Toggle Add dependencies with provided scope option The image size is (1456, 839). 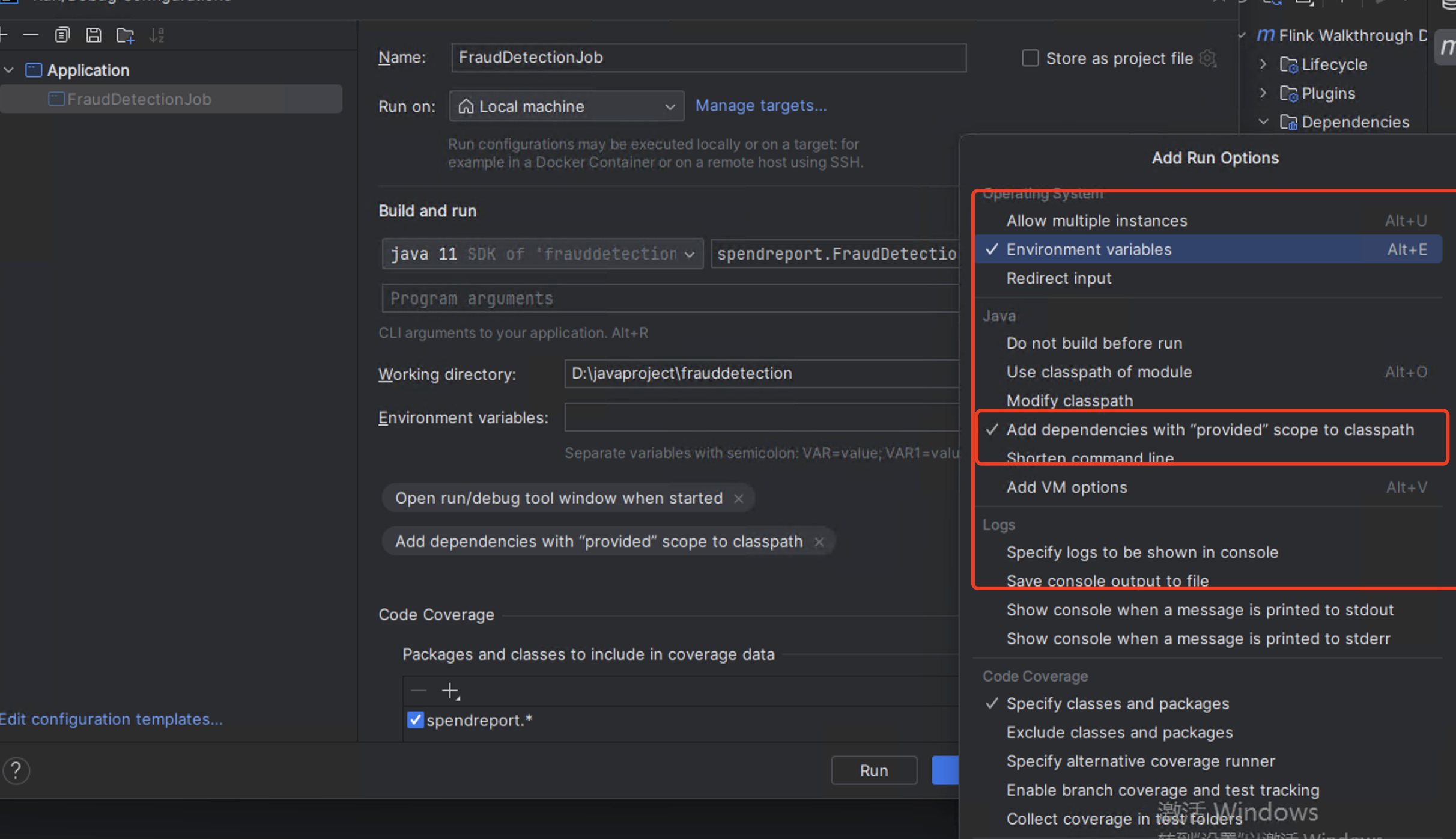(x=1210, y=430)
